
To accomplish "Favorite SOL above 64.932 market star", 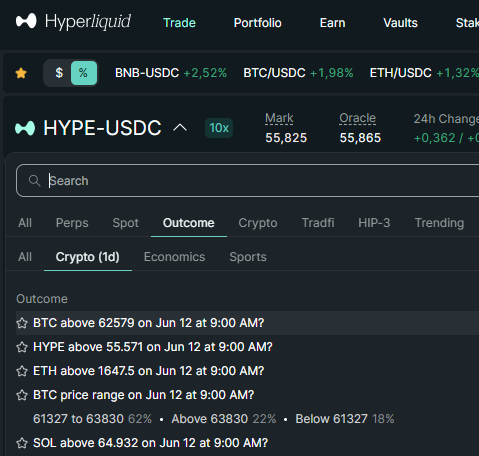I will point(22,443).
